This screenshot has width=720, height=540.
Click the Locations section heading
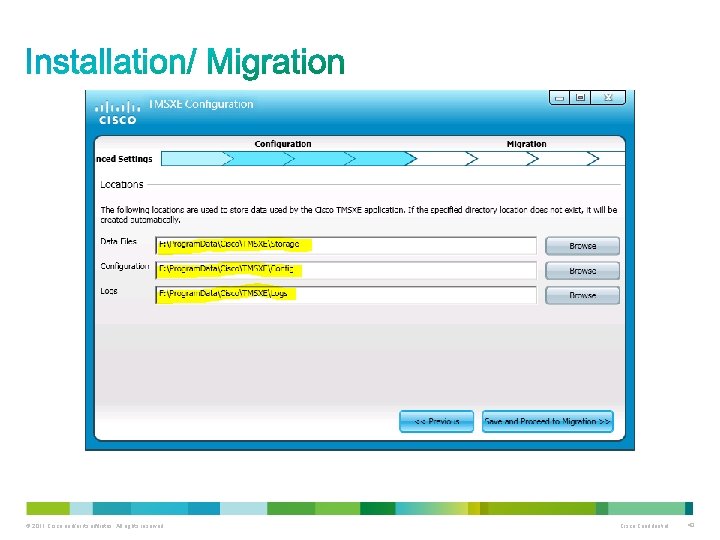click(x=122, y=184)
